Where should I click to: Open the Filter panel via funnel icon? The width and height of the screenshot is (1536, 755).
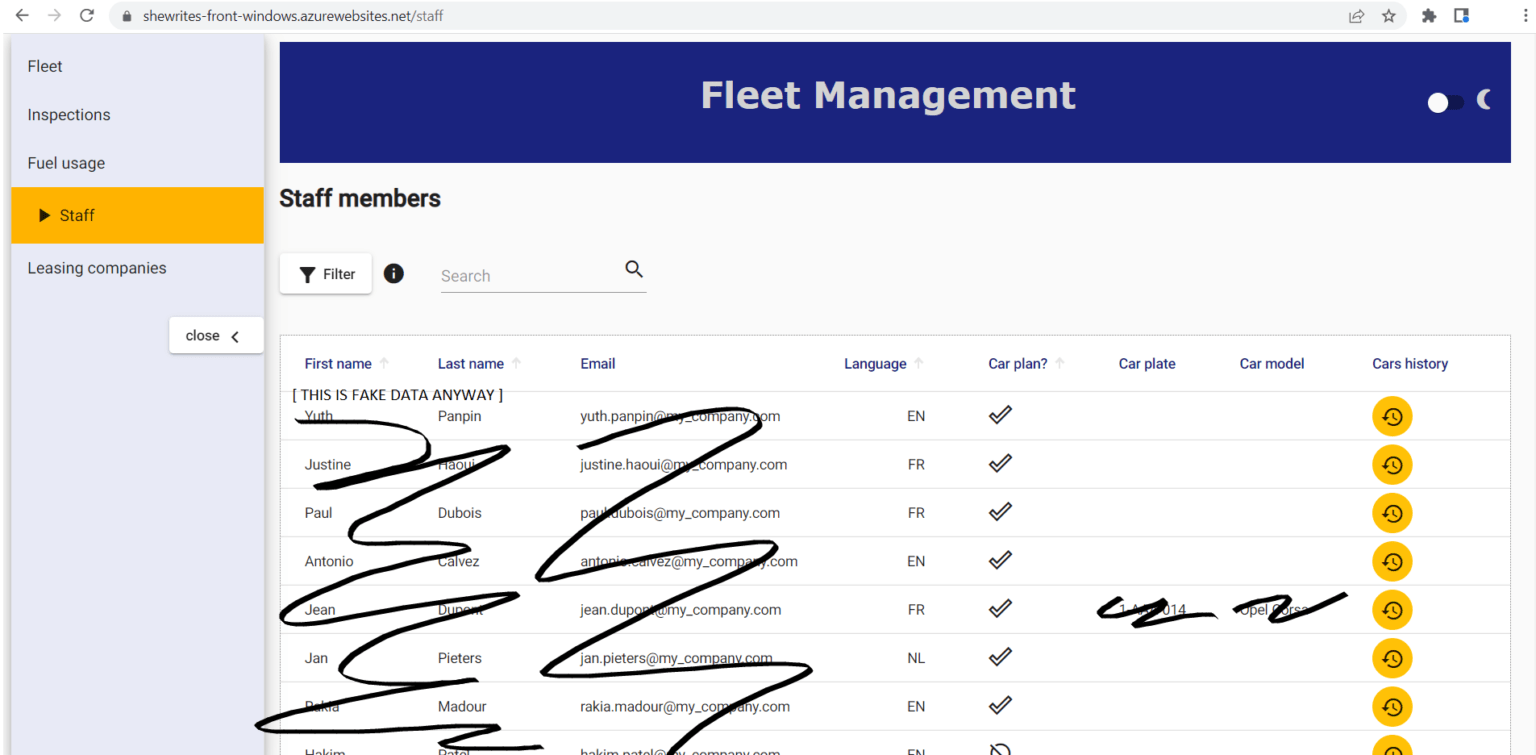tap(325, 273)
